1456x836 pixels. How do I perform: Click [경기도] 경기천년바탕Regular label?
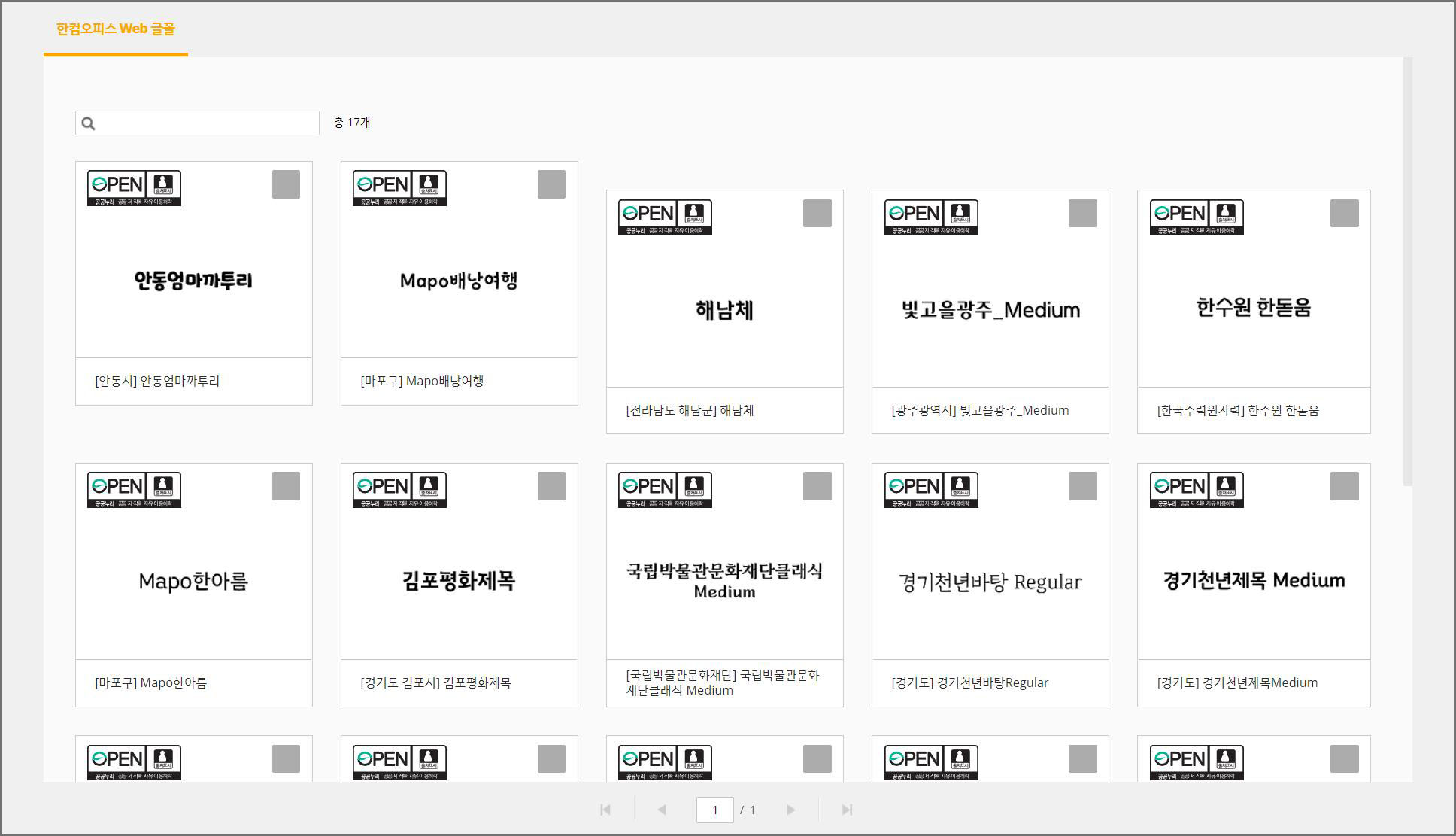coord(969,682)
